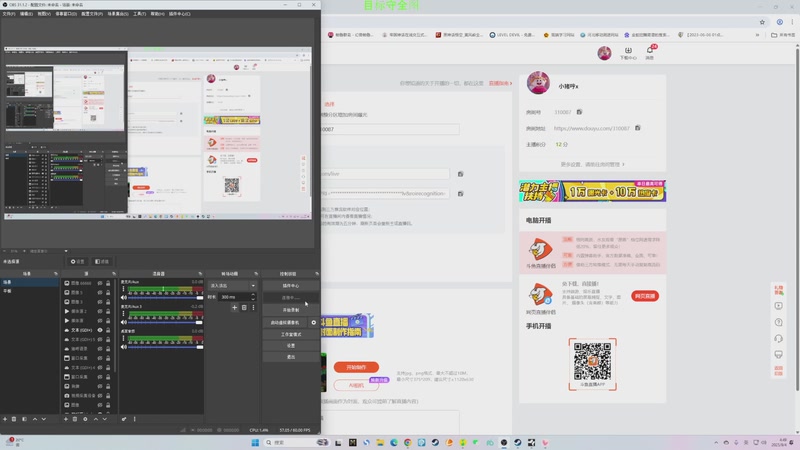The height and width of the screenshot is (450, 800).
Task: Open the transition options three-dot menu
Action: (x=253, y=308)
